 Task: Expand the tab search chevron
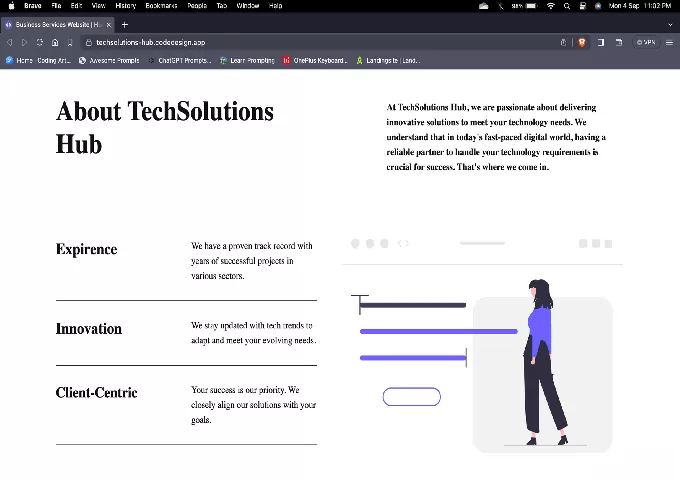pyautogui.click(x=670, y=24)
